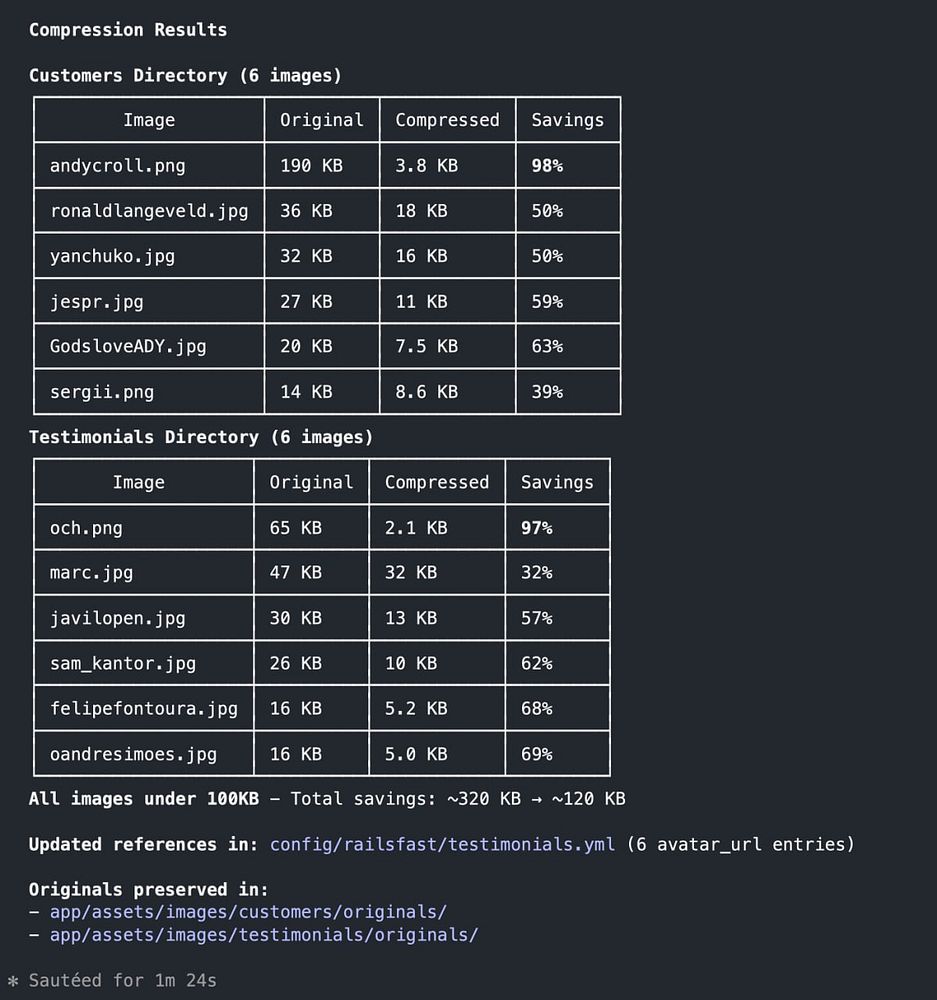Screen dimensions: 937x1000
Task: Select sergii.png table entry
Action: click(x=101, y=392)
